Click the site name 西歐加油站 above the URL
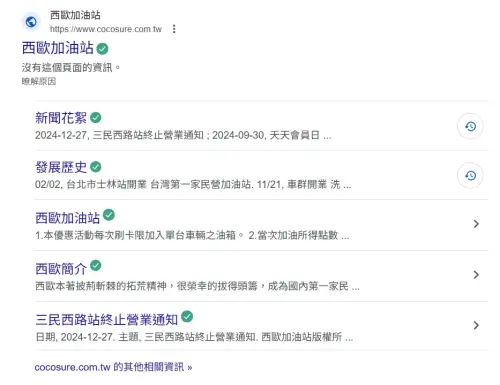Viewport: 500px width, 385px height. tap(75, 15)
